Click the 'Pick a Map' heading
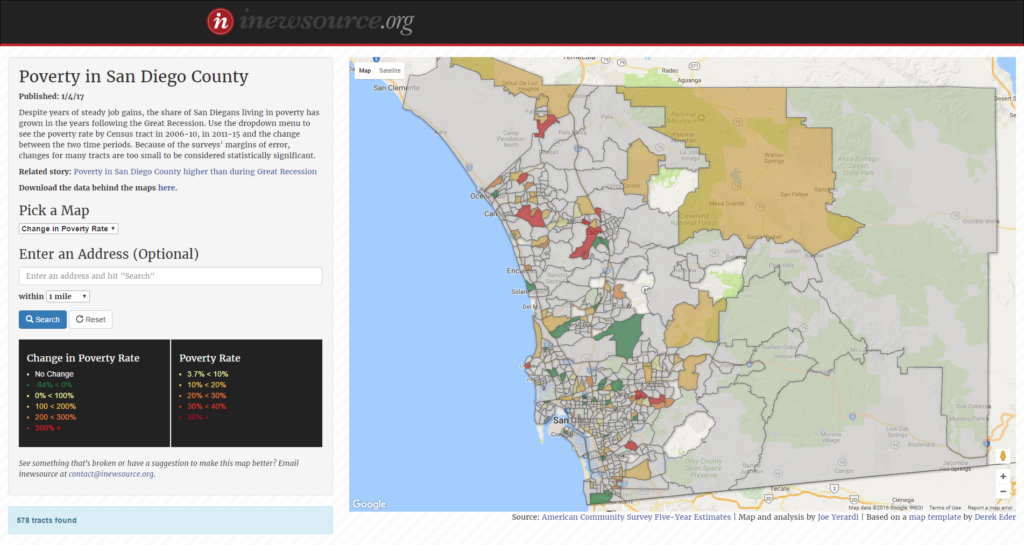The height and width of the screenshot is (545, 1024). tap(54, 210)
